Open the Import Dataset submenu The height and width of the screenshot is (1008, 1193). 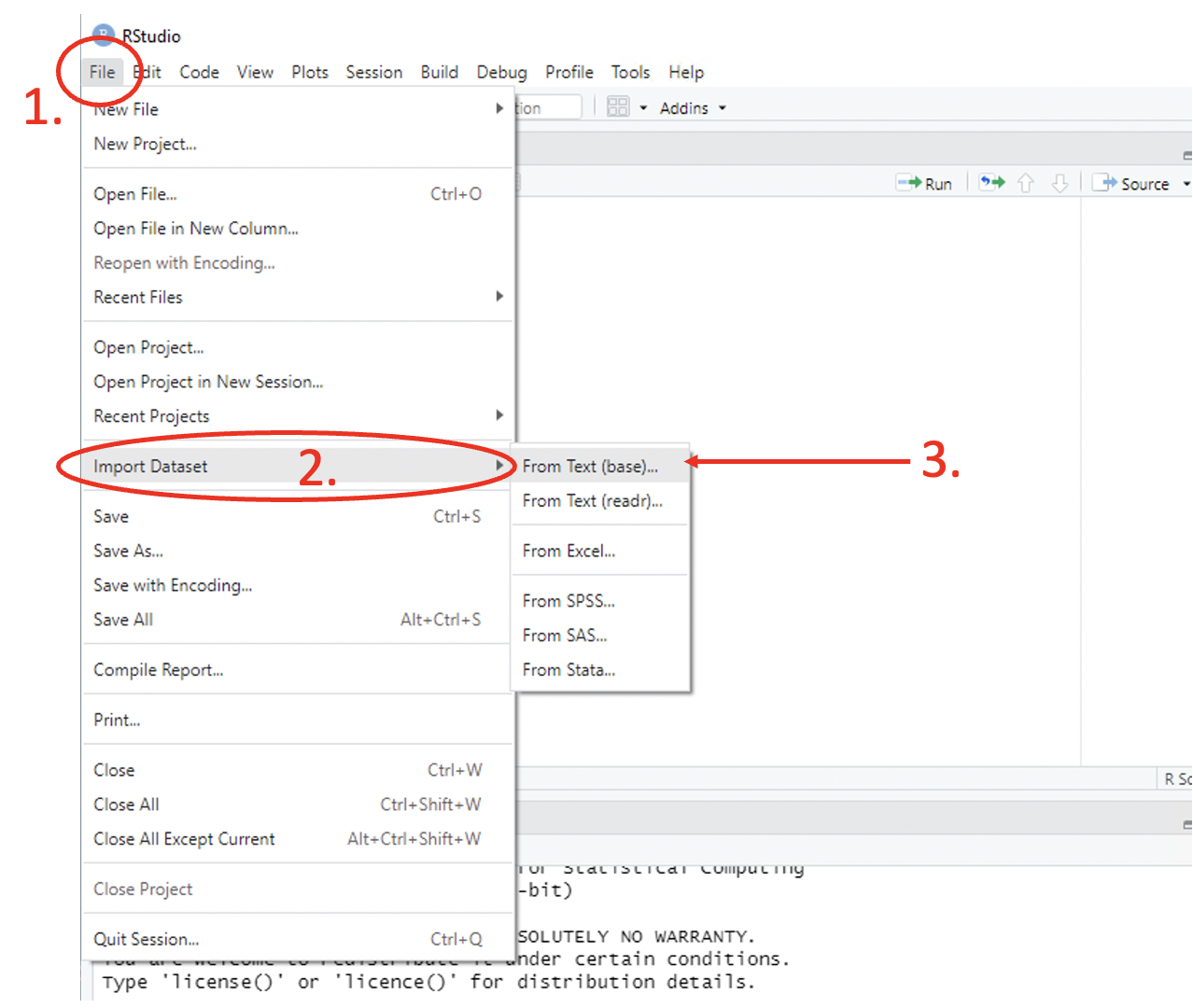(299, 466)
